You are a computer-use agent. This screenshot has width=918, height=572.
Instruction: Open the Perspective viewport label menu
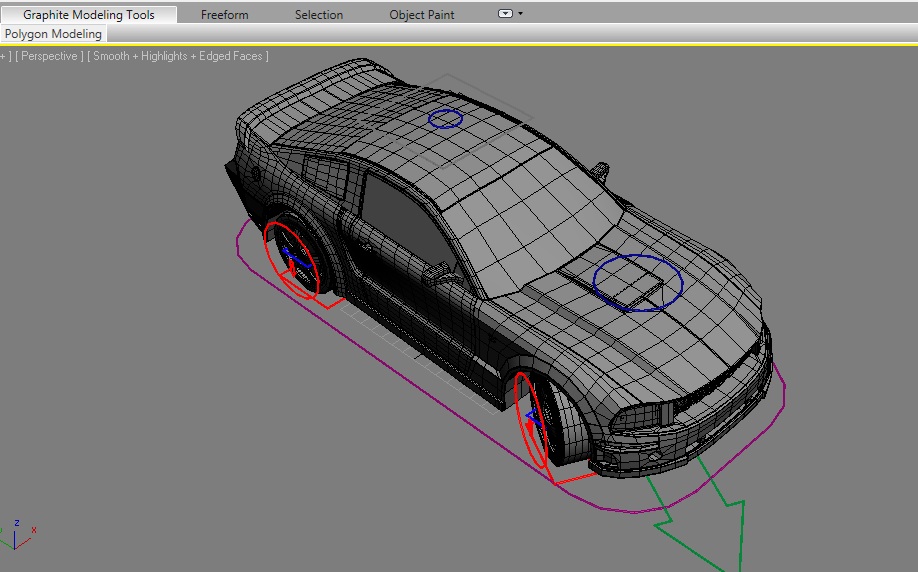click(49, 56)
